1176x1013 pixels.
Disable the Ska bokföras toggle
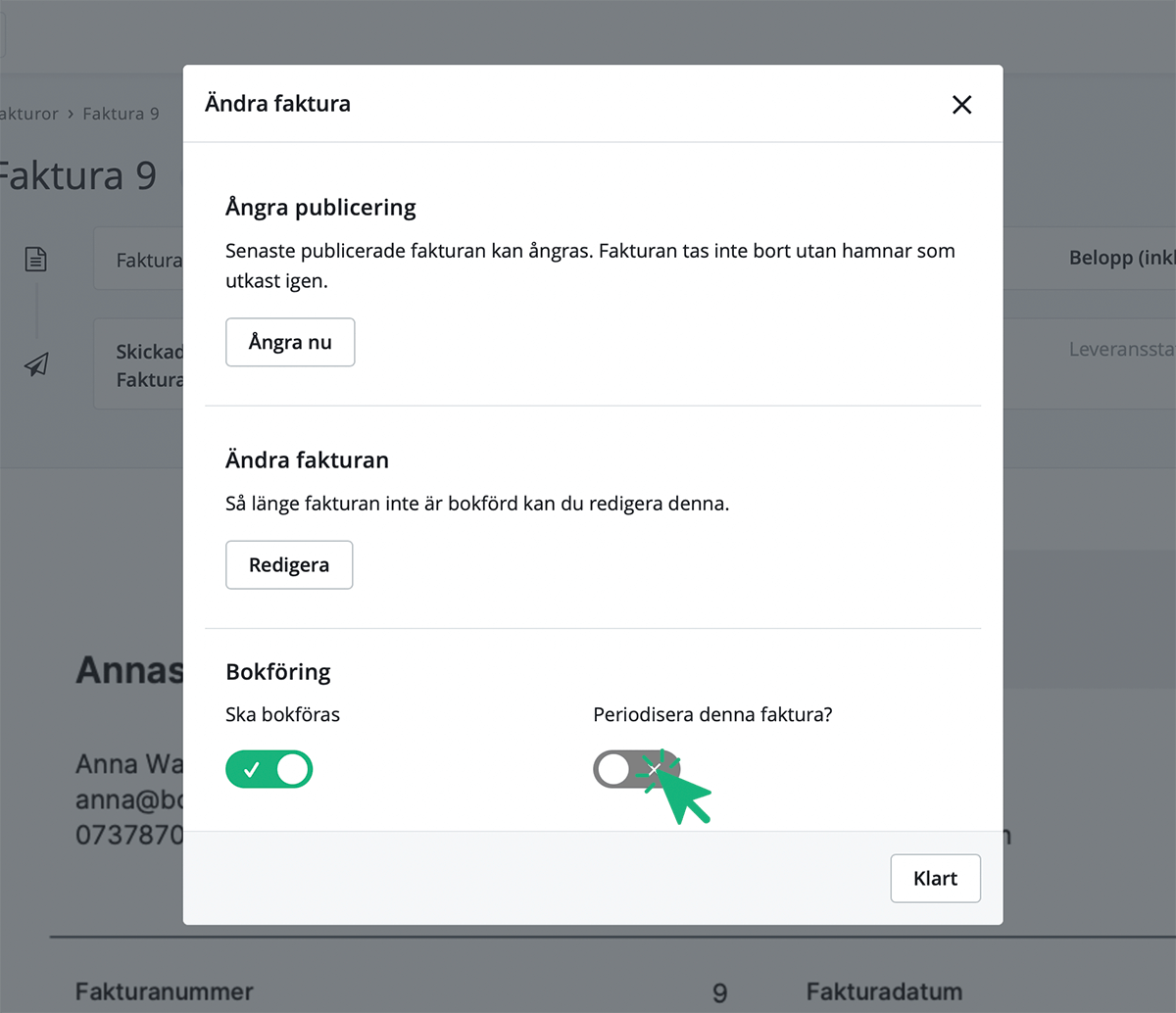tap(269, 770)
